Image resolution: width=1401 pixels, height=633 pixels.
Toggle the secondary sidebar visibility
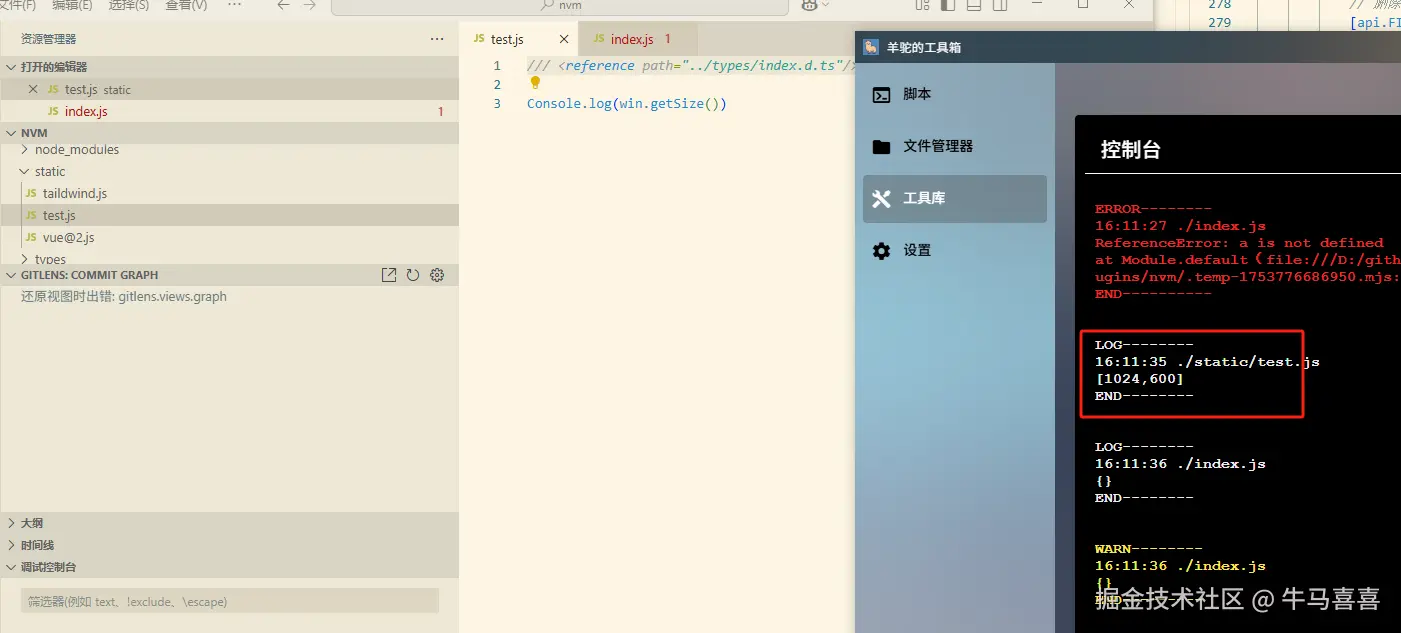[x=999, y=5]
